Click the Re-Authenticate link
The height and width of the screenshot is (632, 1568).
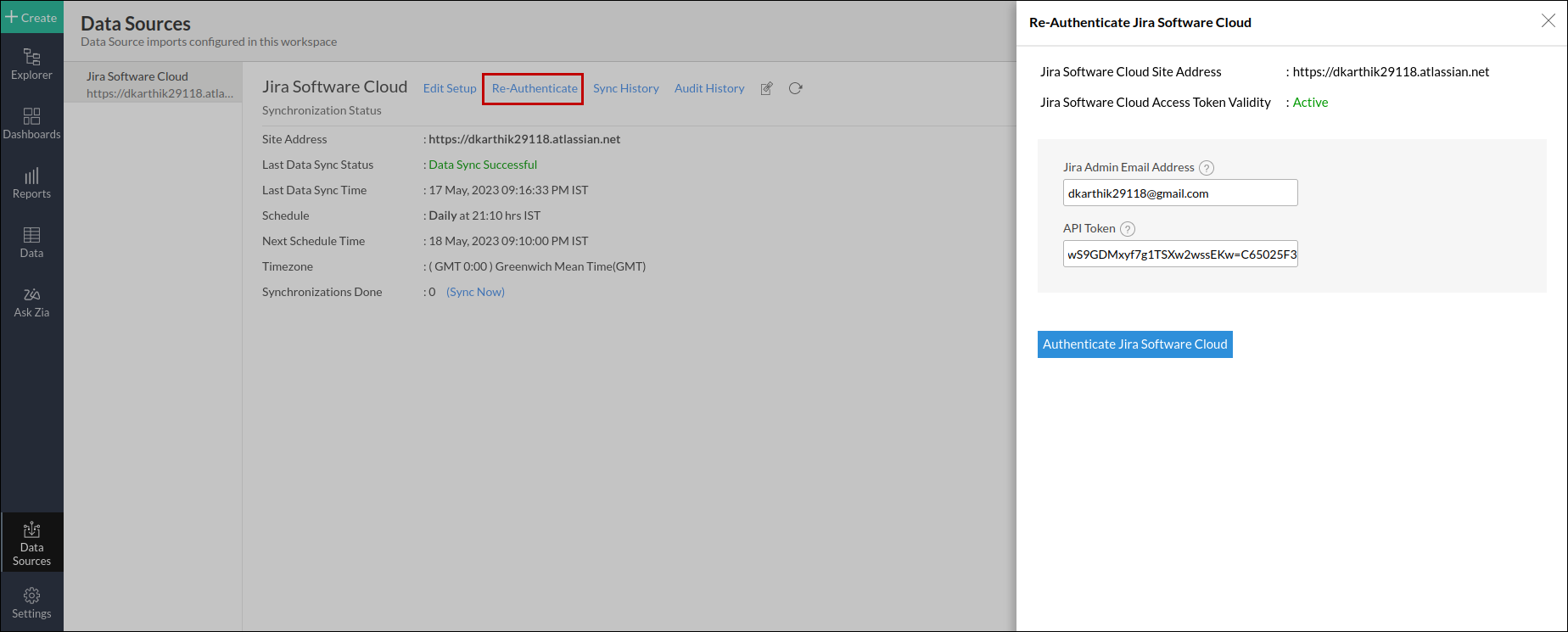[535, 88]
